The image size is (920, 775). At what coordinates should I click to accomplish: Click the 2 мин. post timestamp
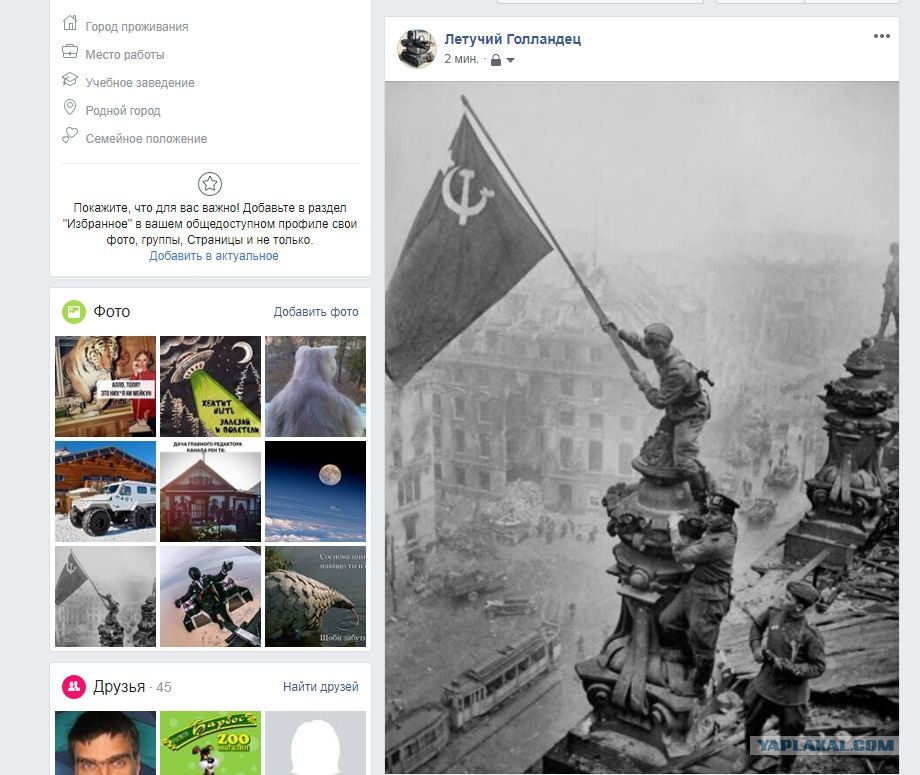(x=461, y=59)
